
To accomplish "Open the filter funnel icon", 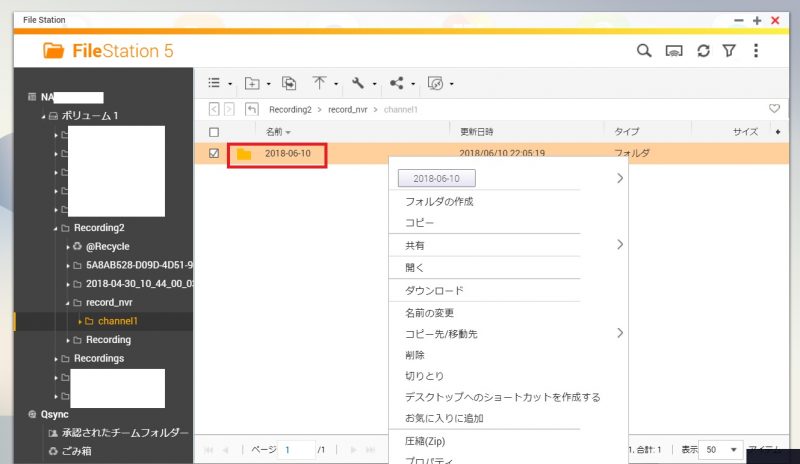I will [x=729, y=51].
